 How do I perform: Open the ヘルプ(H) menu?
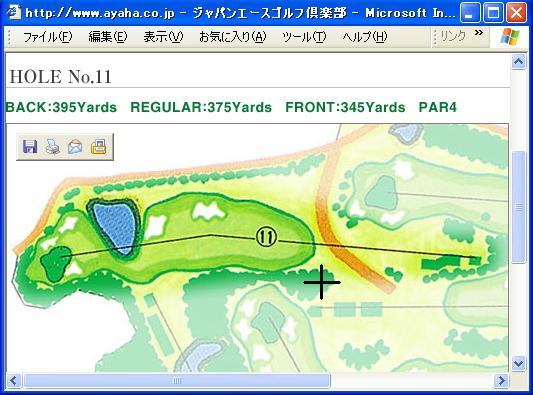[x=365, y=37]
